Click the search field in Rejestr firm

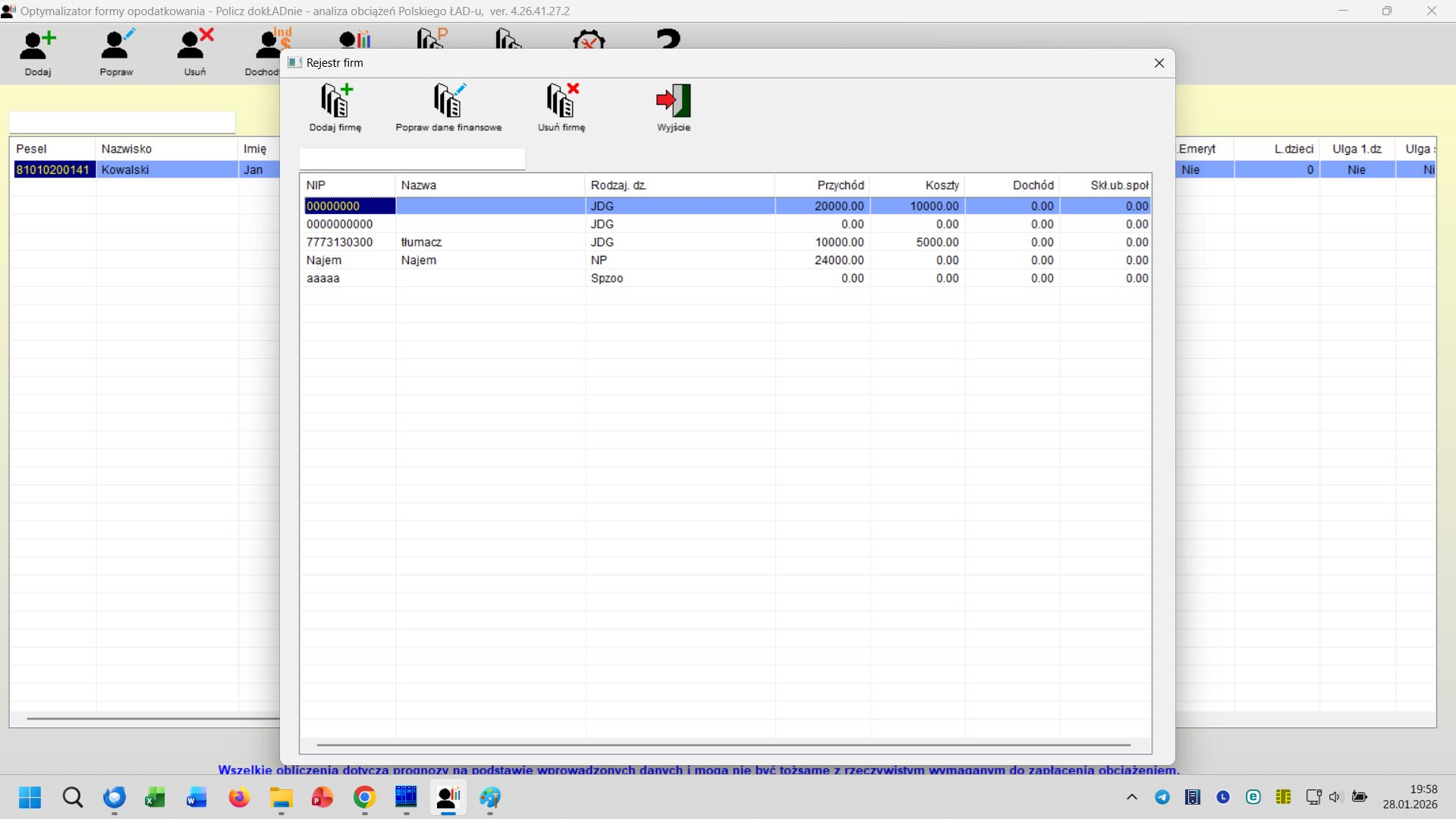coord(412,159)
